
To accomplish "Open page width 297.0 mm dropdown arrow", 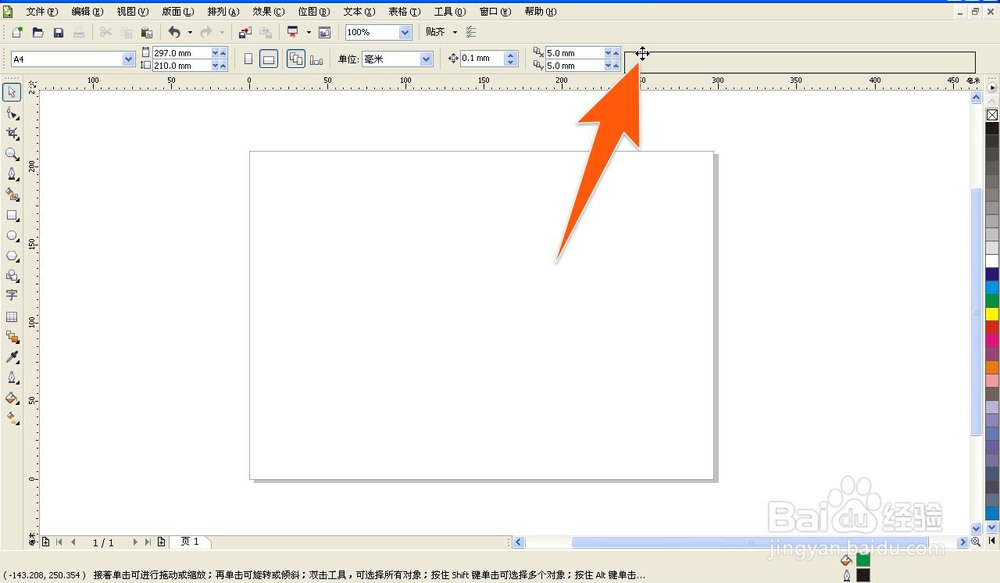I will [x=216, y=53].
